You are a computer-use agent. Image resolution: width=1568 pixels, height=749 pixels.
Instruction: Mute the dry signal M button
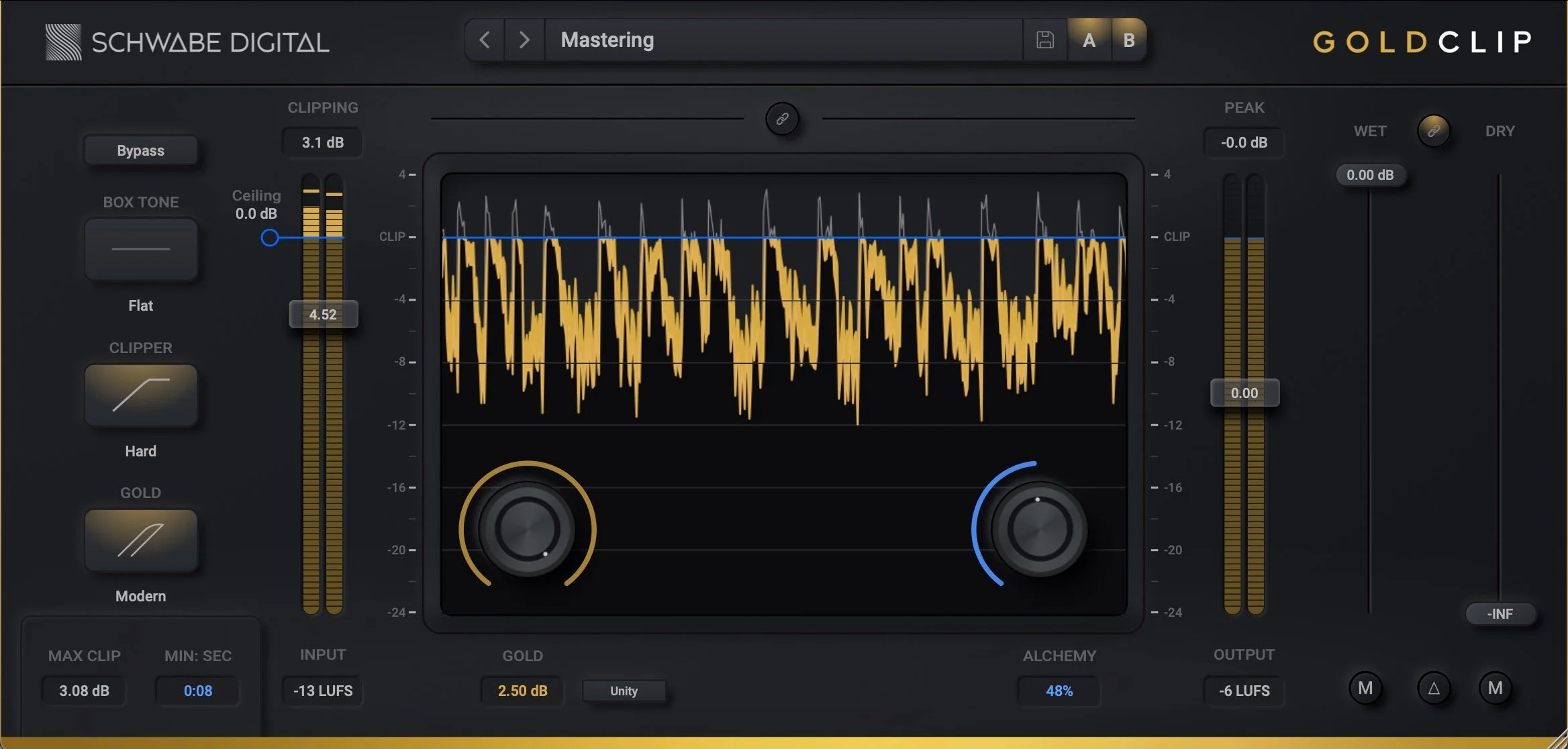tap(1495, 689)
